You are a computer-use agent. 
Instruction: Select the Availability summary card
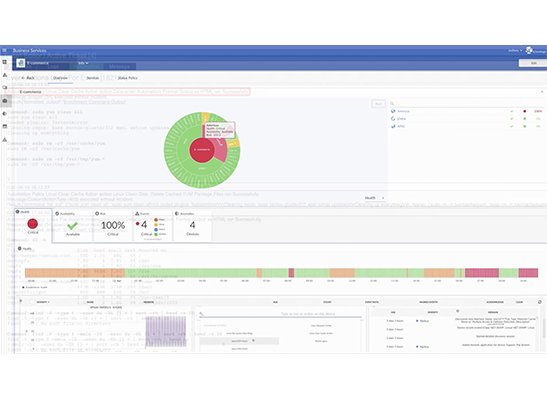(x=73, y=226)
